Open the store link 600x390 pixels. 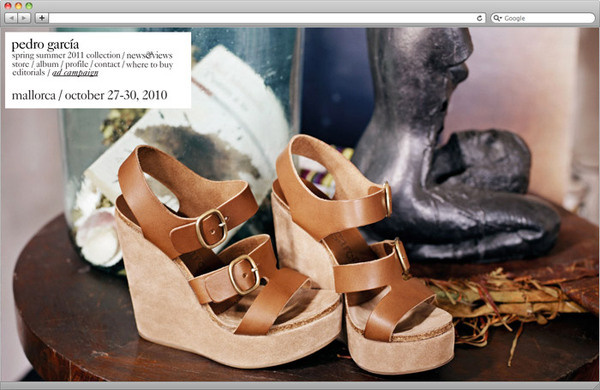(20, 64)
